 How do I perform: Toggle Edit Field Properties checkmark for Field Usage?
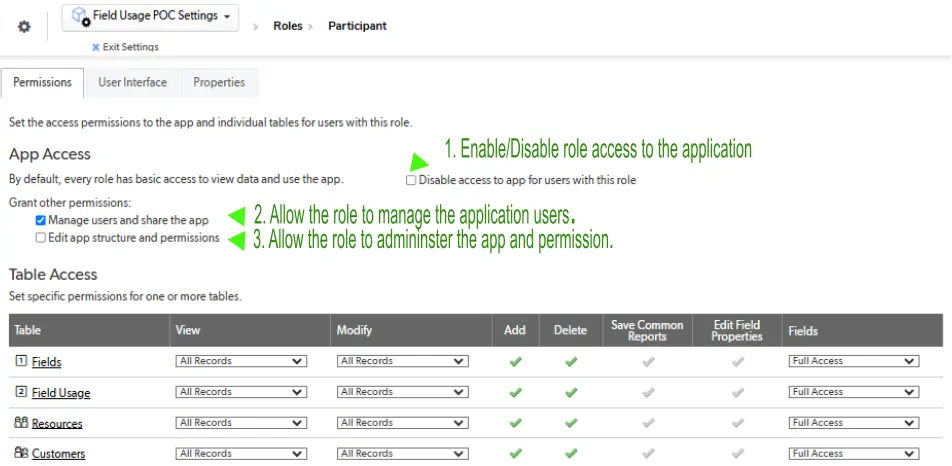coord(737,393)
